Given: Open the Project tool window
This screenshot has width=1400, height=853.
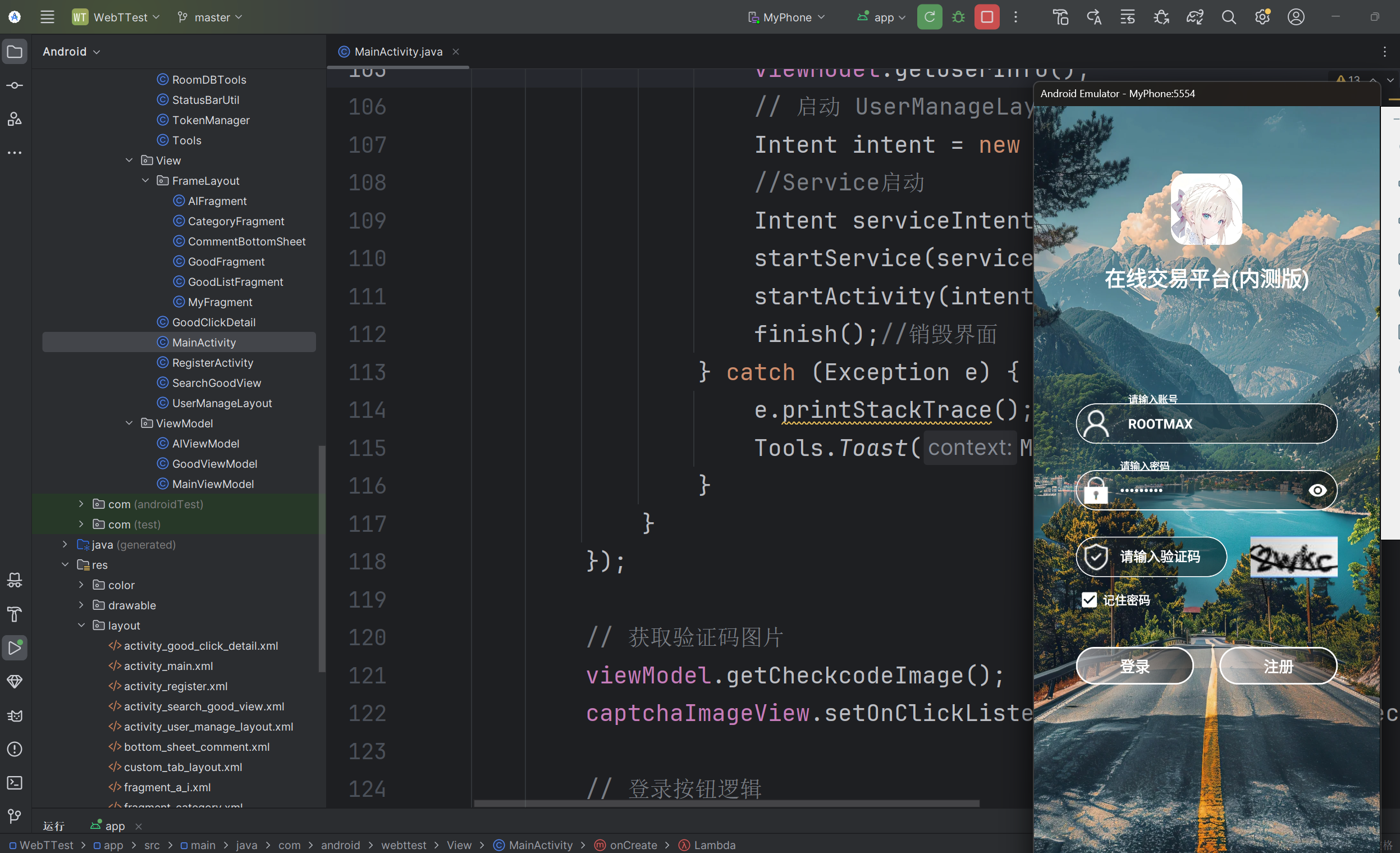Looking at the screenshot, I should coord(15,52).
